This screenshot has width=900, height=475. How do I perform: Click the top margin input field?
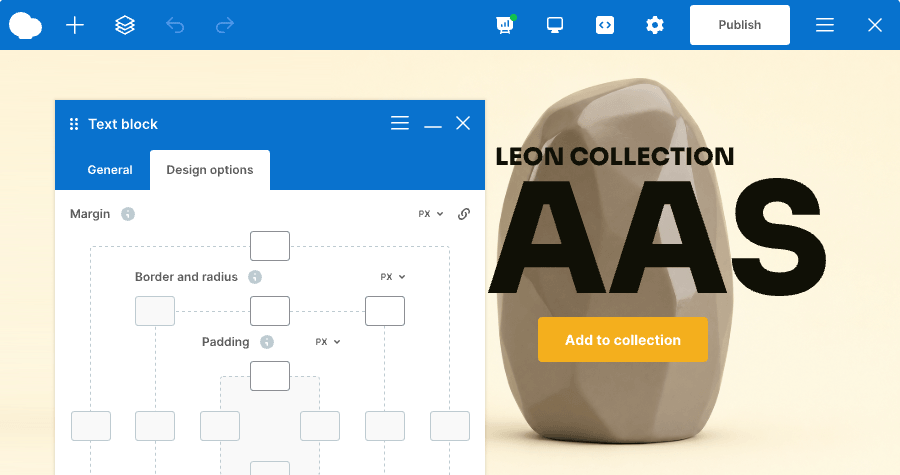(270, 246)
